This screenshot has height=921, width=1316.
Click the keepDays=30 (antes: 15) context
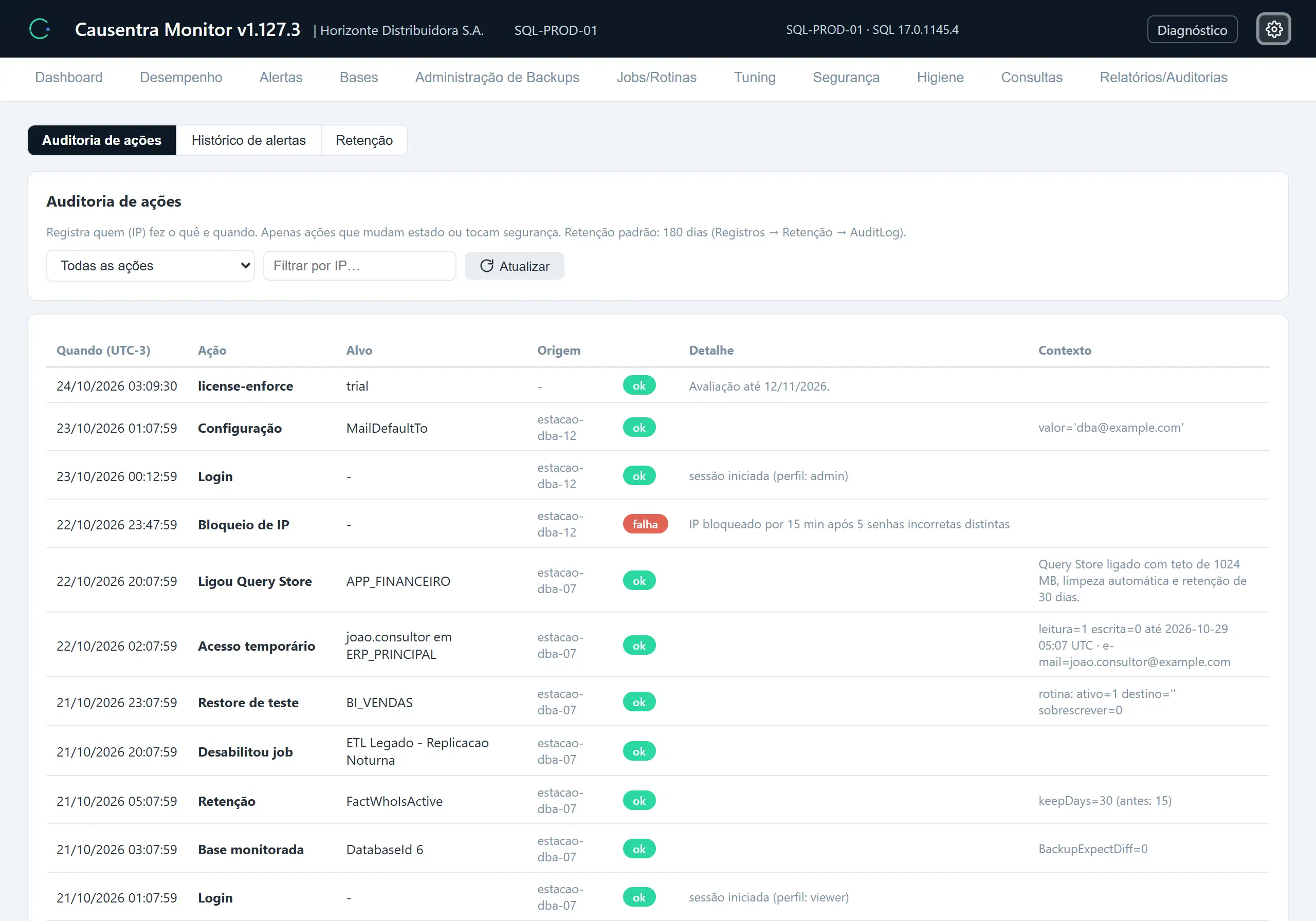pyautogui.click(x=1105, y=801)
